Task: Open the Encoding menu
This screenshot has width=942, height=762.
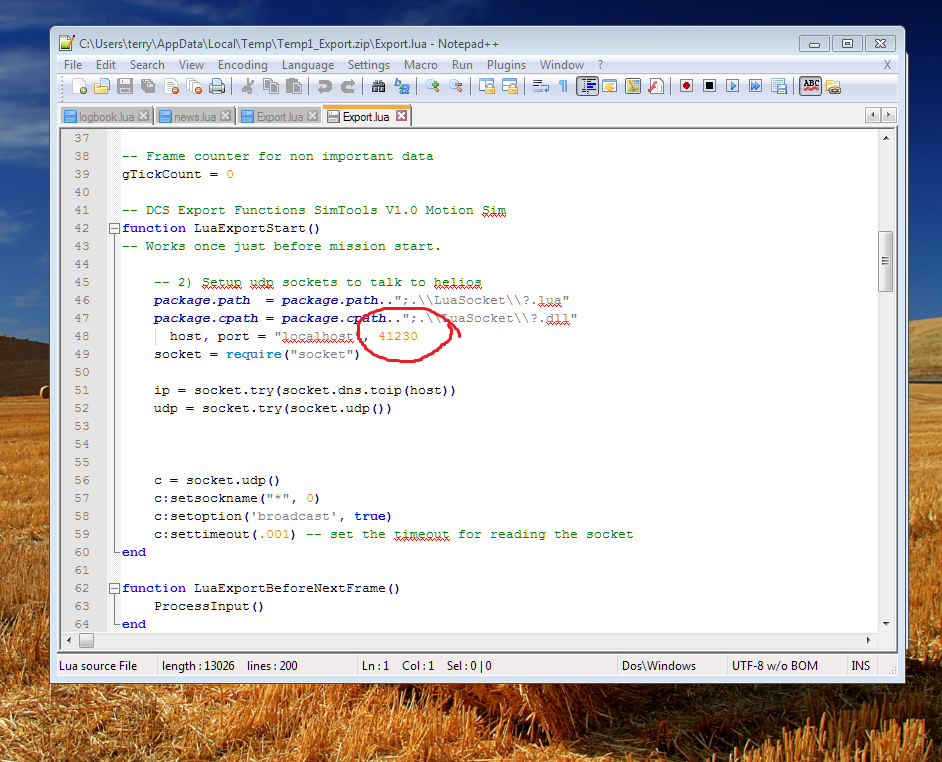Action: (243, 65)
